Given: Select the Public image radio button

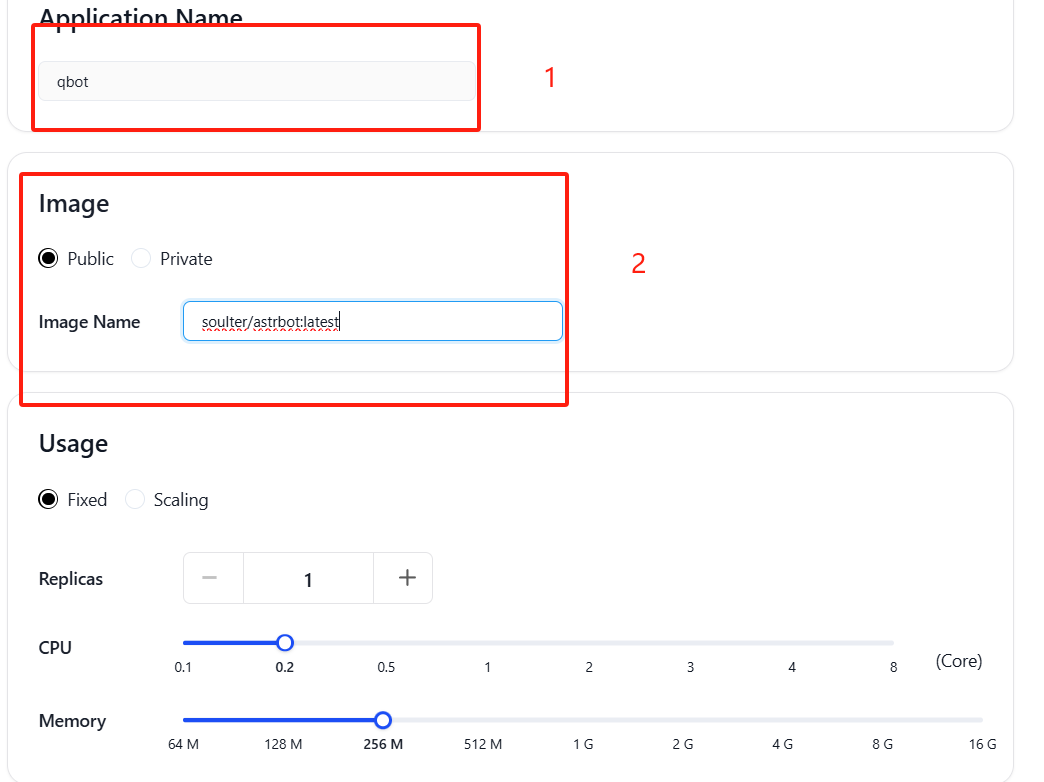Looking at the screenshot, I should [48, 258].
